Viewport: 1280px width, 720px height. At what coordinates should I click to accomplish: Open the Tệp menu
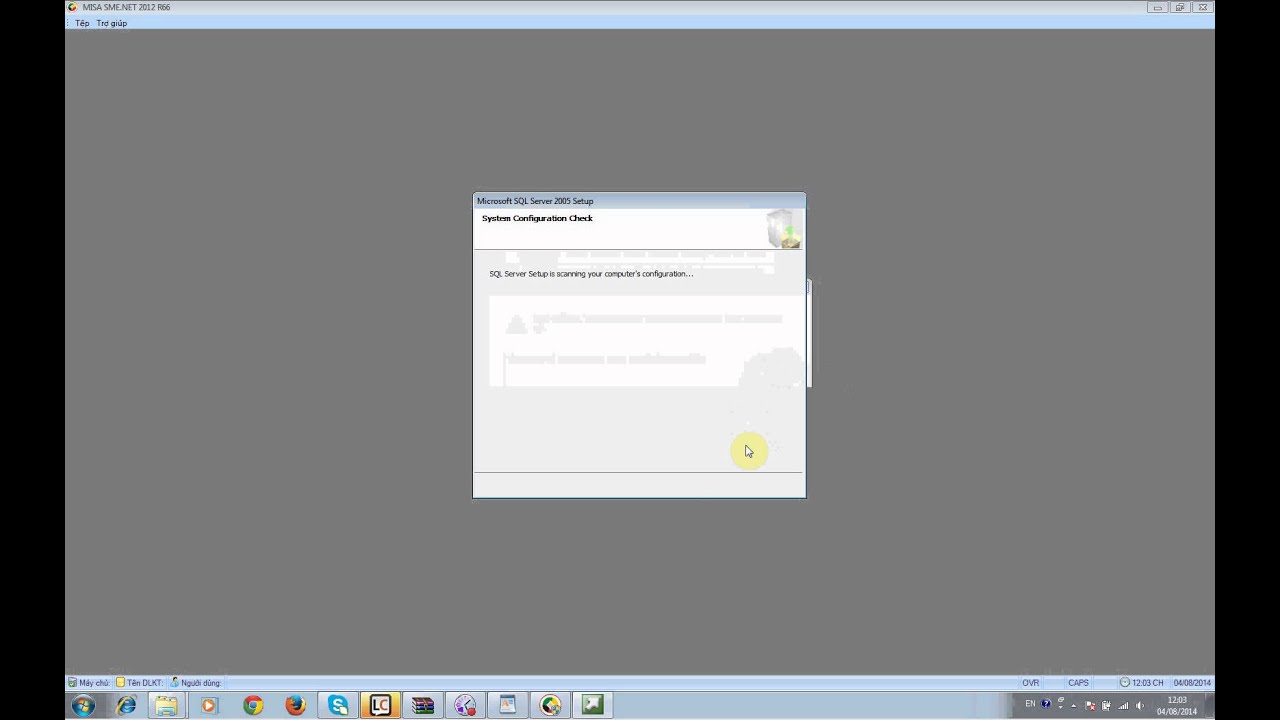(82, 23)
